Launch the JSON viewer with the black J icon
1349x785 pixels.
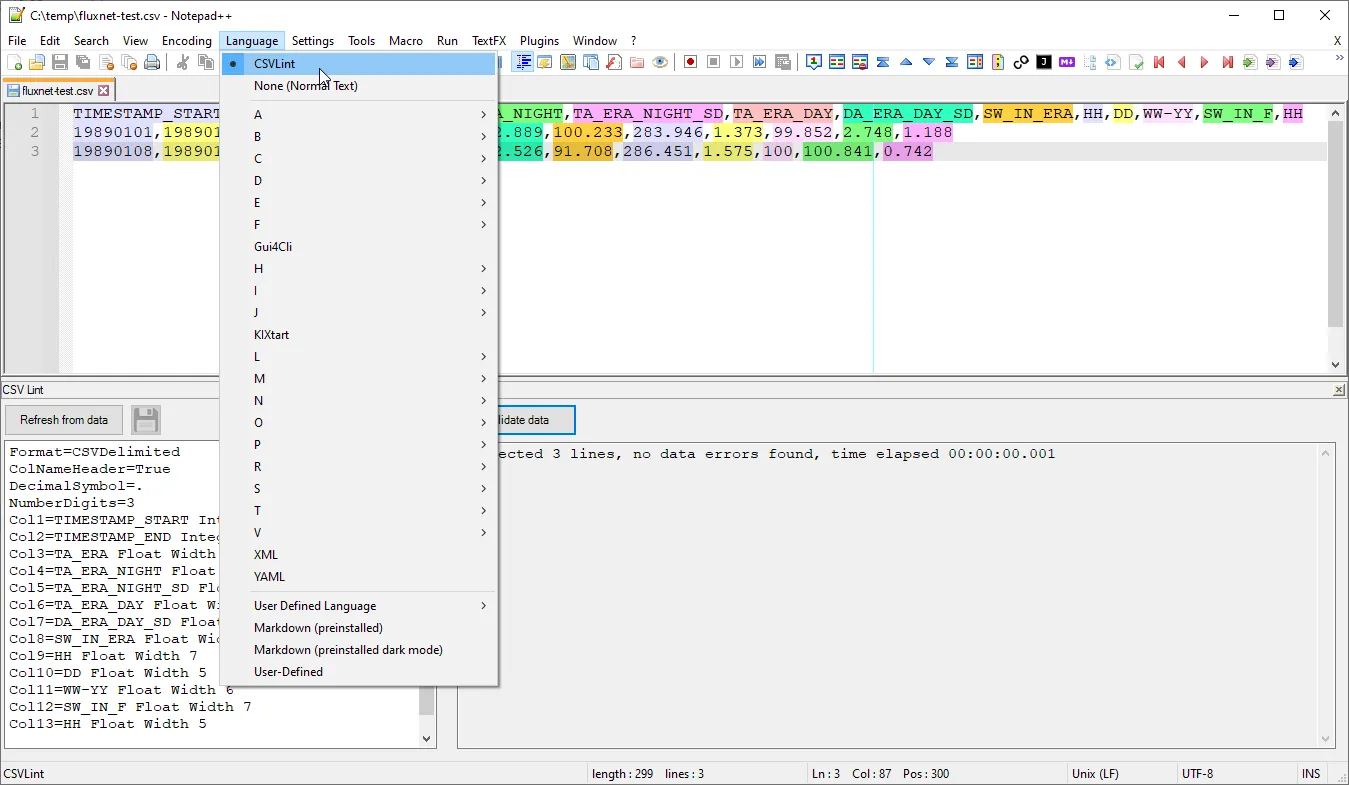tap(1043, 62)
